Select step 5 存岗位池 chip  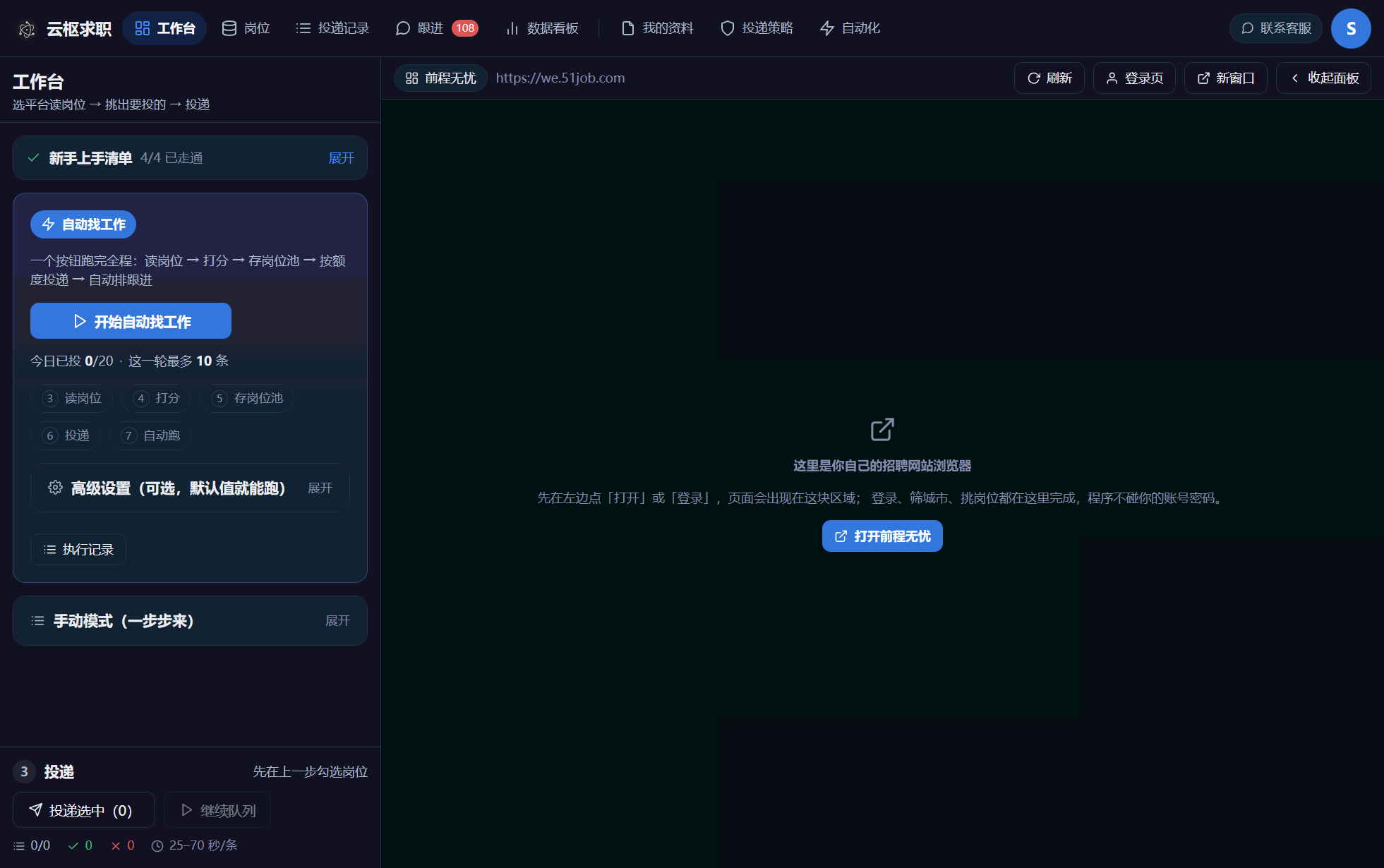247,399
